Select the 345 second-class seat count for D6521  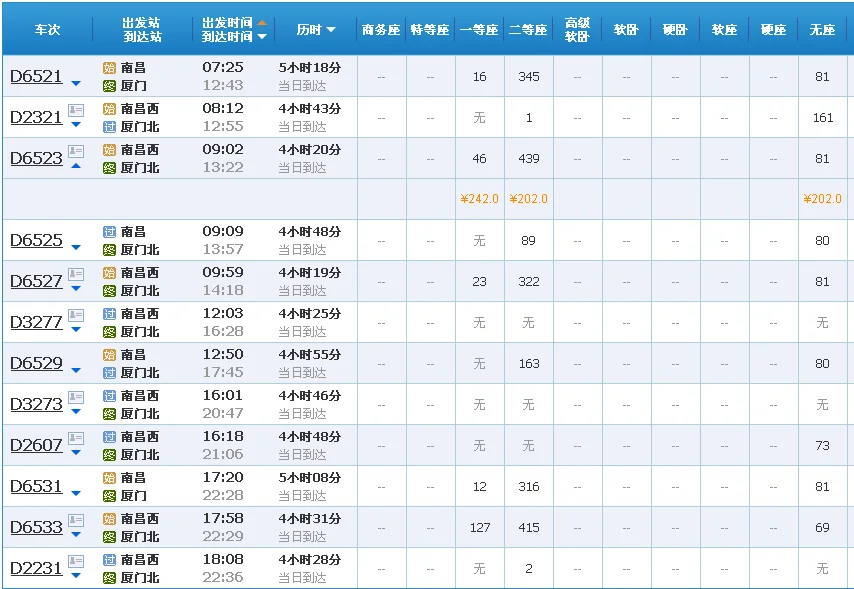coord(528,76)
